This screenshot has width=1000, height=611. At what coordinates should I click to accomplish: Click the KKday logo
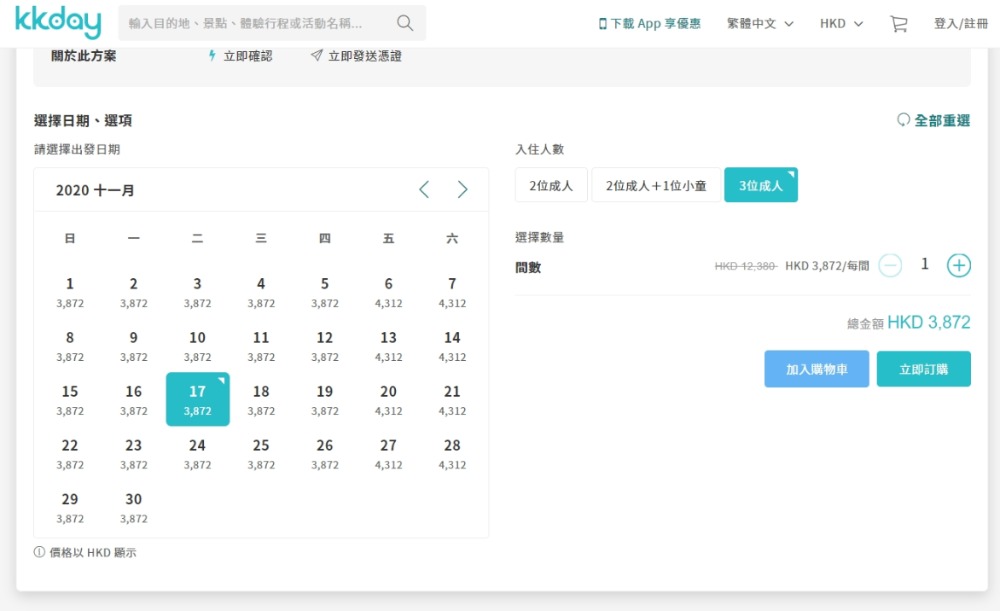tap(55, 23)
